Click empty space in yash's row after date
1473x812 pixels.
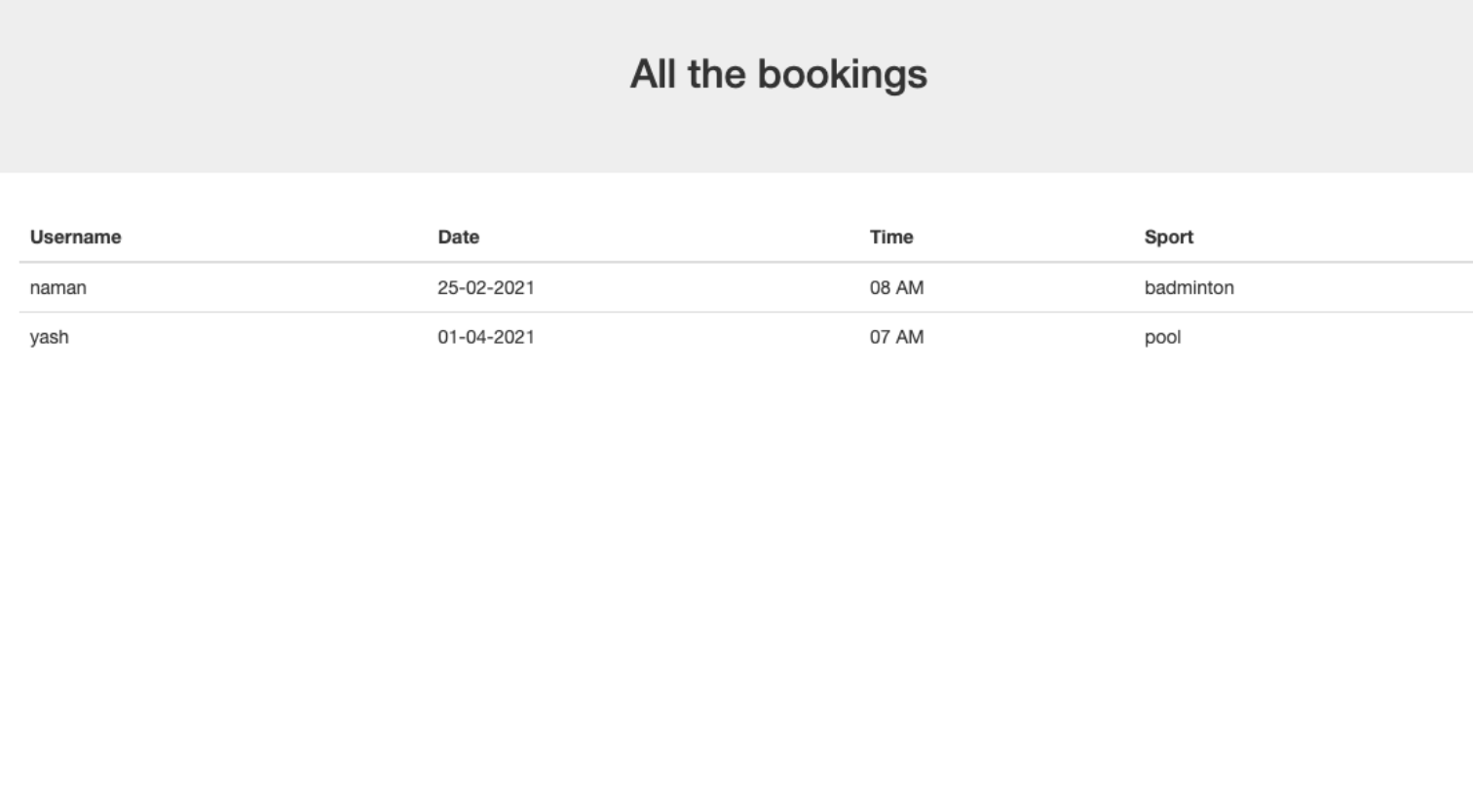pos(701,338)
